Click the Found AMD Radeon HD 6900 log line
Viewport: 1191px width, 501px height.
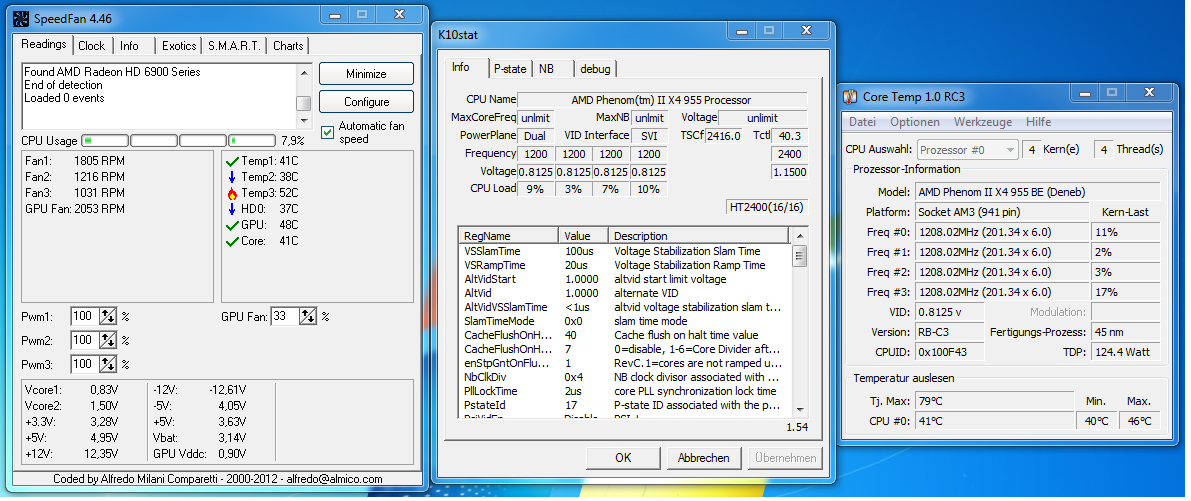(112, 72)
